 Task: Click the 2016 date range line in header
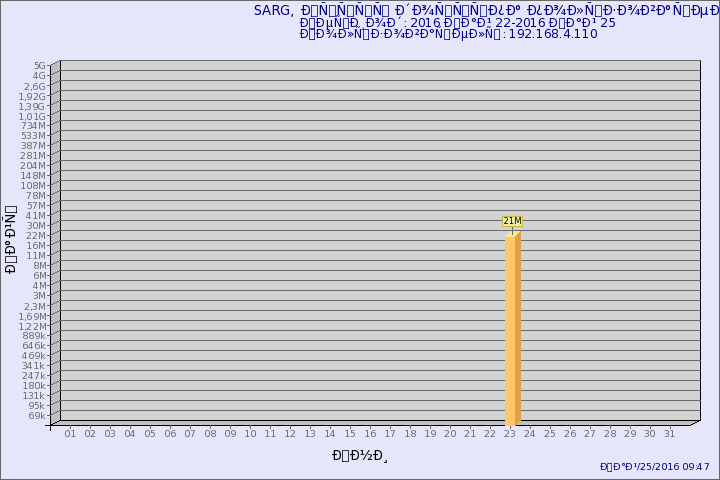tap(457, 23)
